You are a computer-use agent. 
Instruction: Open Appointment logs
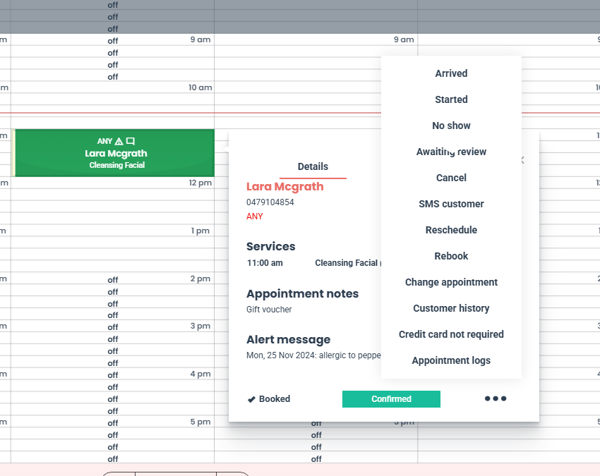point(451,360)
